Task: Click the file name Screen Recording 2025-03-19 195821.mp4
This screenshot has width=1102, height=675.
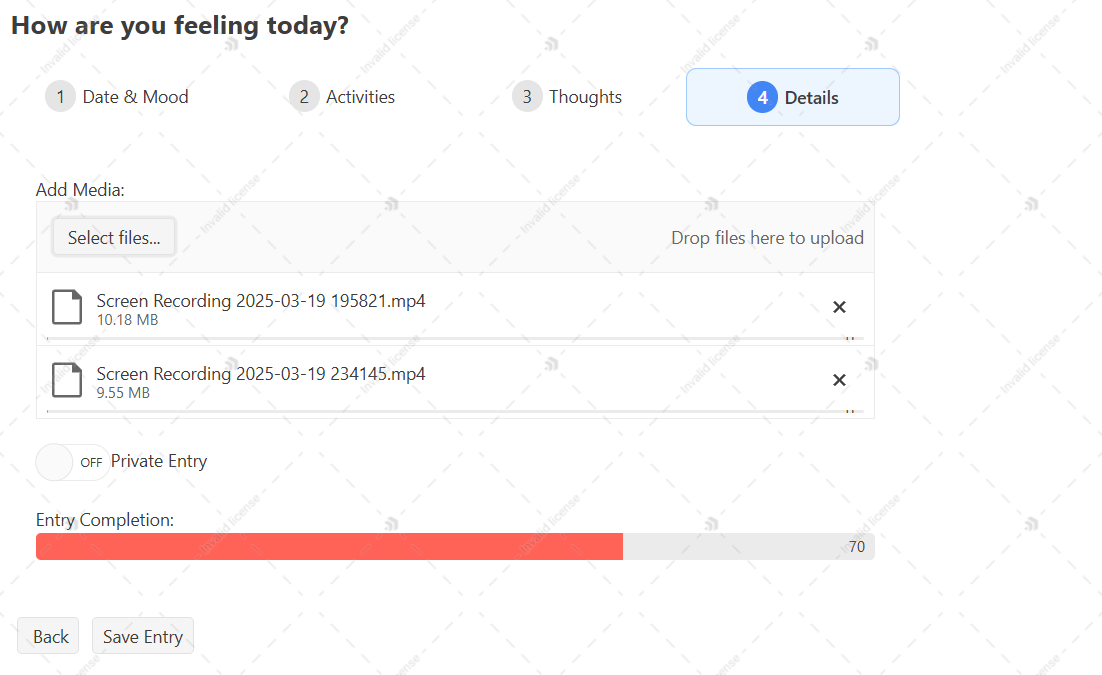Action: pos(261,301)
